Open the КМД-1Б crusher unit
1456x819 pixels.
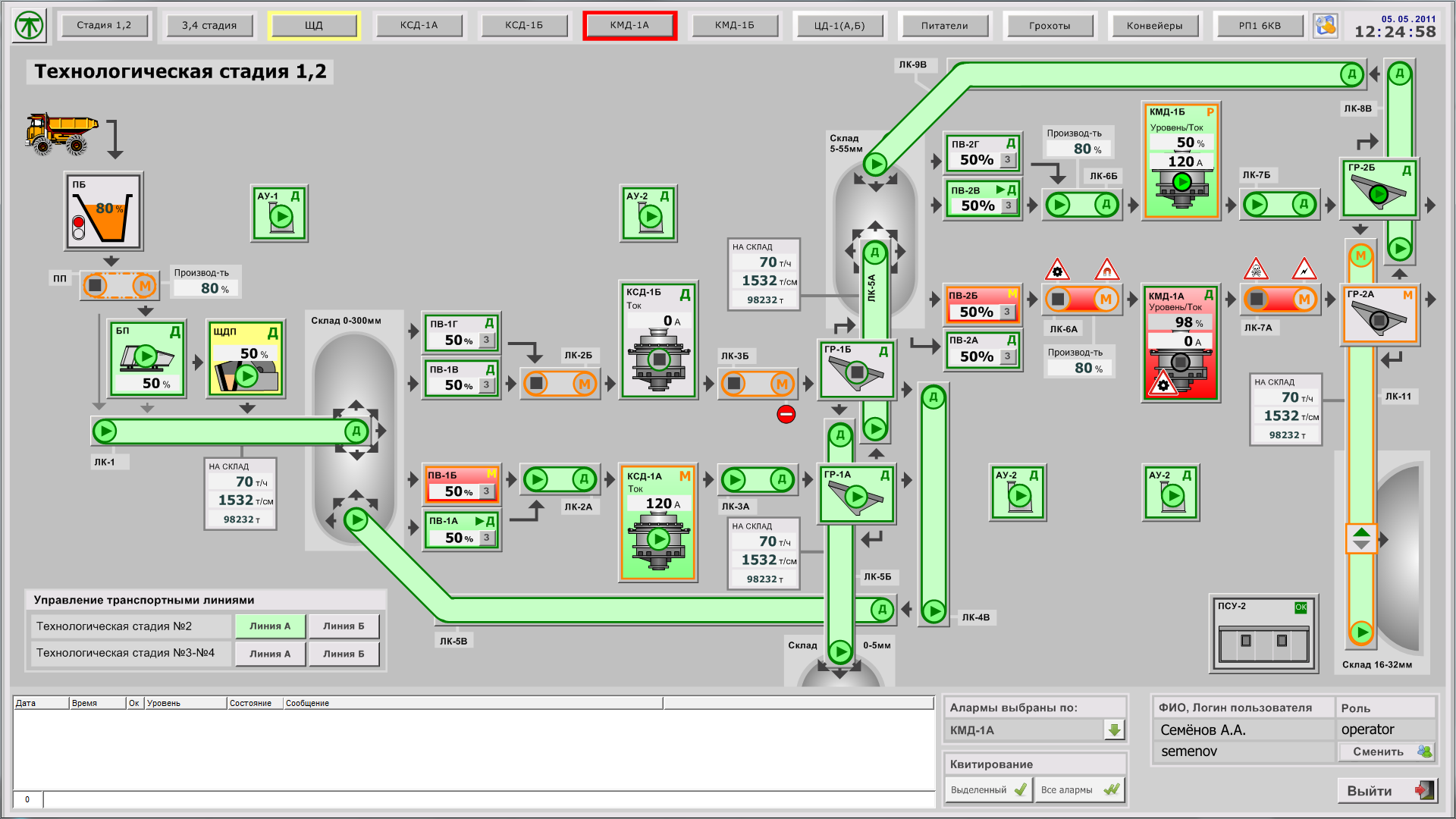click(1181, 160)
